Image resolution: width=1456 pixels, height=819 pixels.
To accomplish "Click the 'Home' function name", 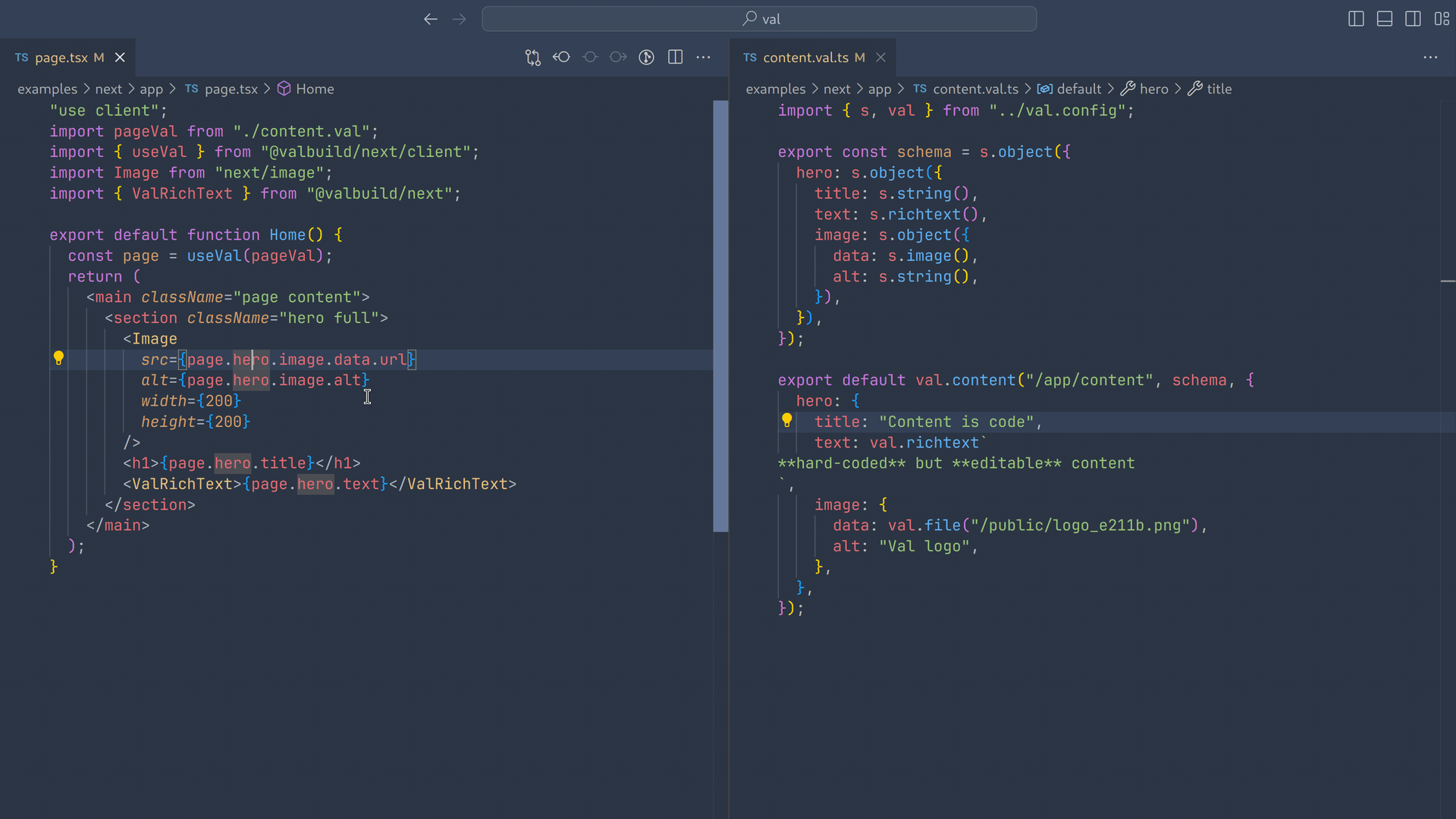I will pos(287,235).
